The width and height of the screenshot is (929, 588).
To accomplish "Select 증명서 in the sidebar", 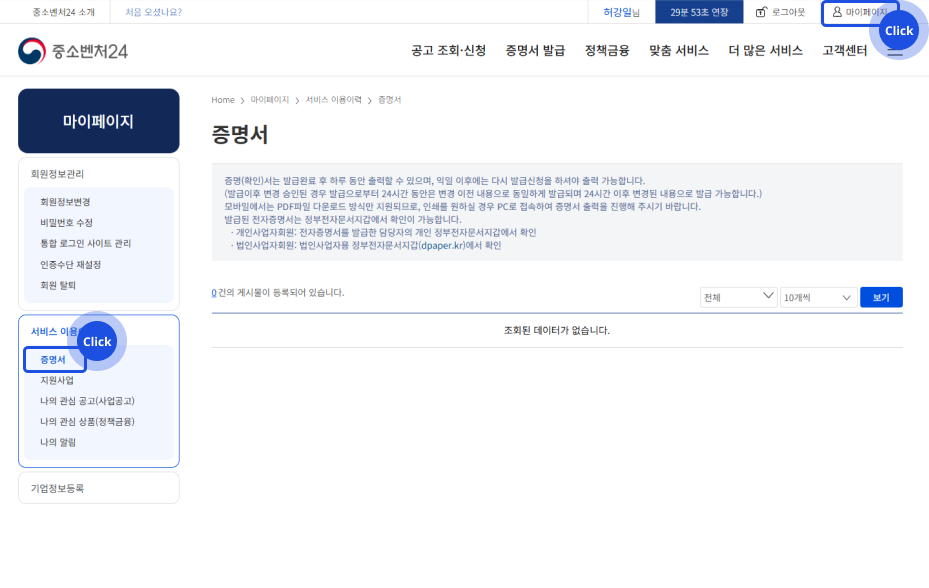I will point(53,359).
